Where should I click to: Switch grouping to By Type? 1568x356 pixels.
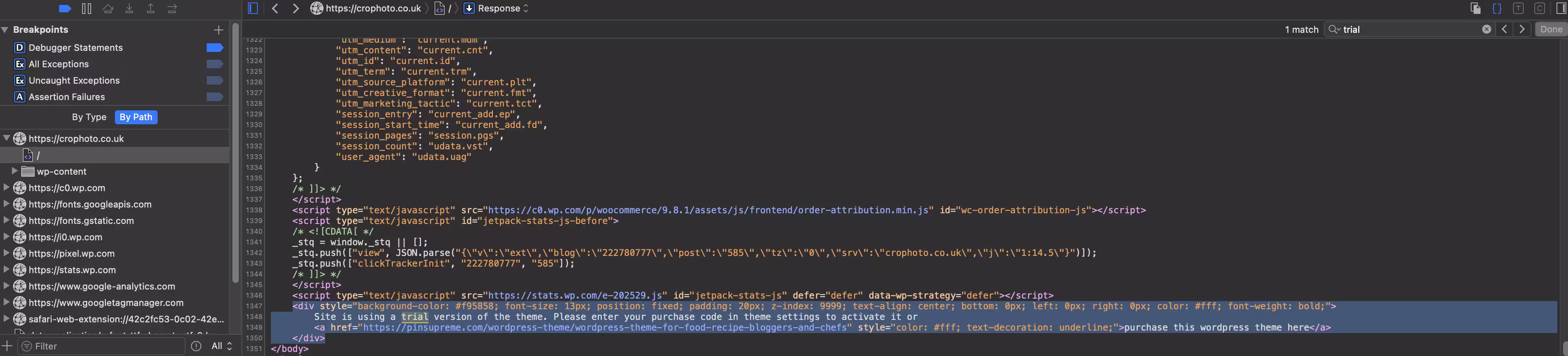pos(89,117)
